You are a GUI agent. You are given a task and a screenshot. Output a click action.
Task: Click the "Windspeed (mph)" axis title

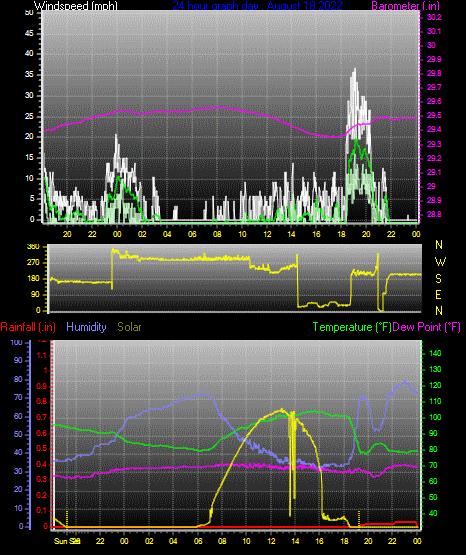(x=75, y=6)
